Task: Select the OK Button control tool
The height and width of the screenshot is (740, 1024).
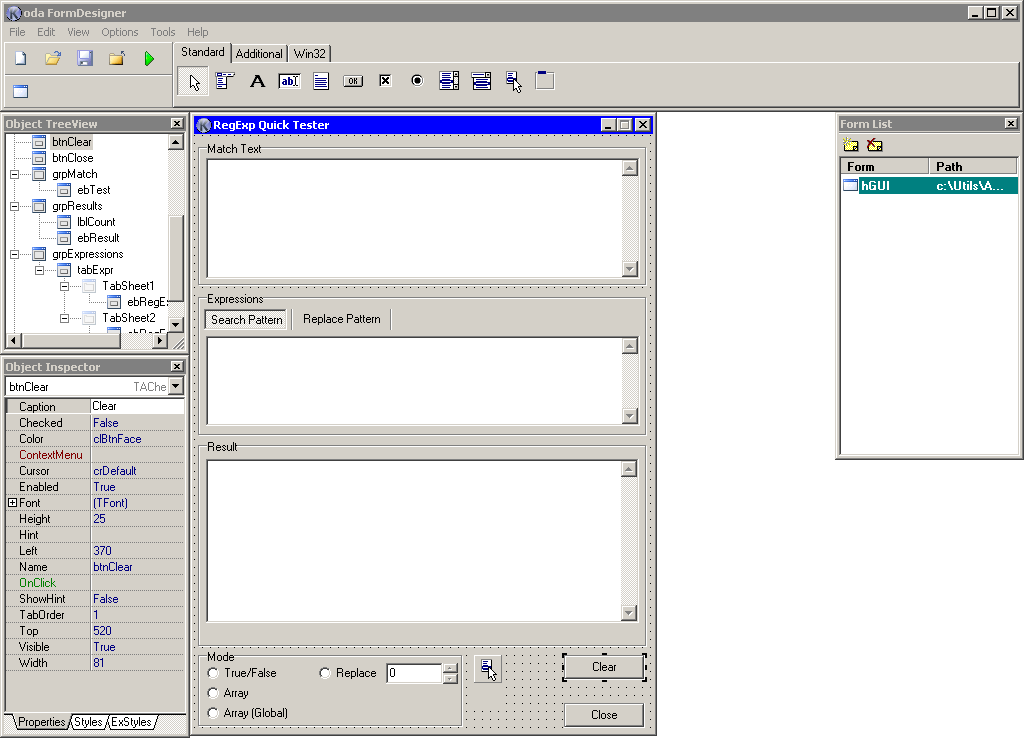Action: click(x=353, y=81)
